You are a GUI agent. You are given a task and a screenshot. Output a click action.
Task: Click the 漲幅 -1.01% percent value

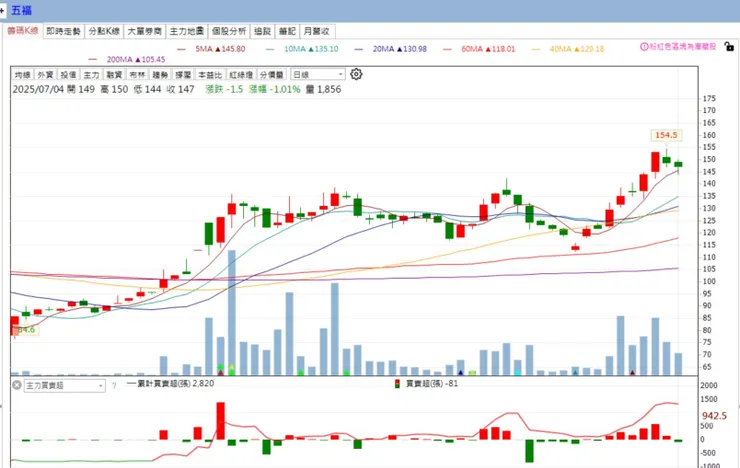pos(274,89)
